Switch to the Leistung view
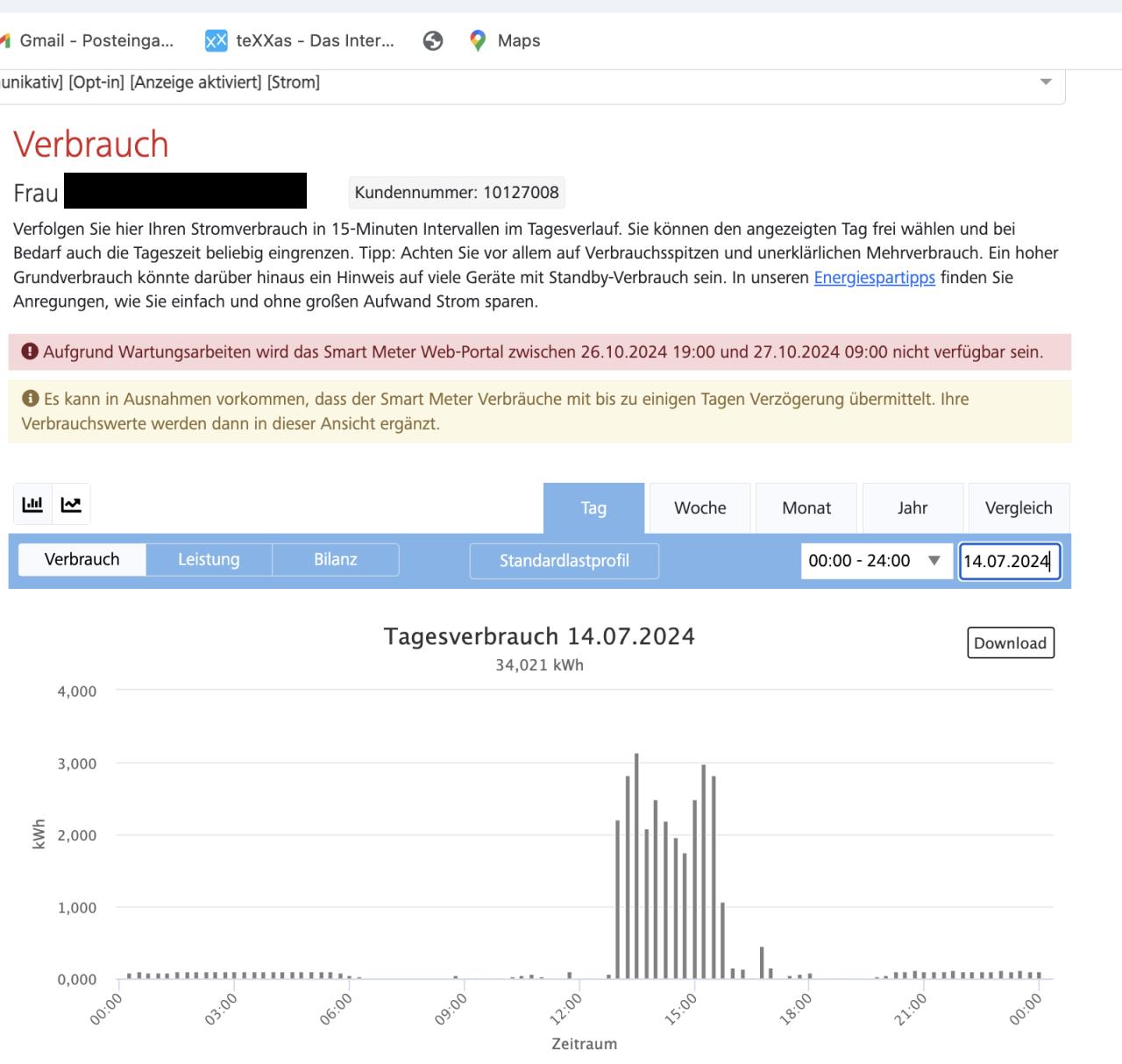 click(x=209, y=559)
